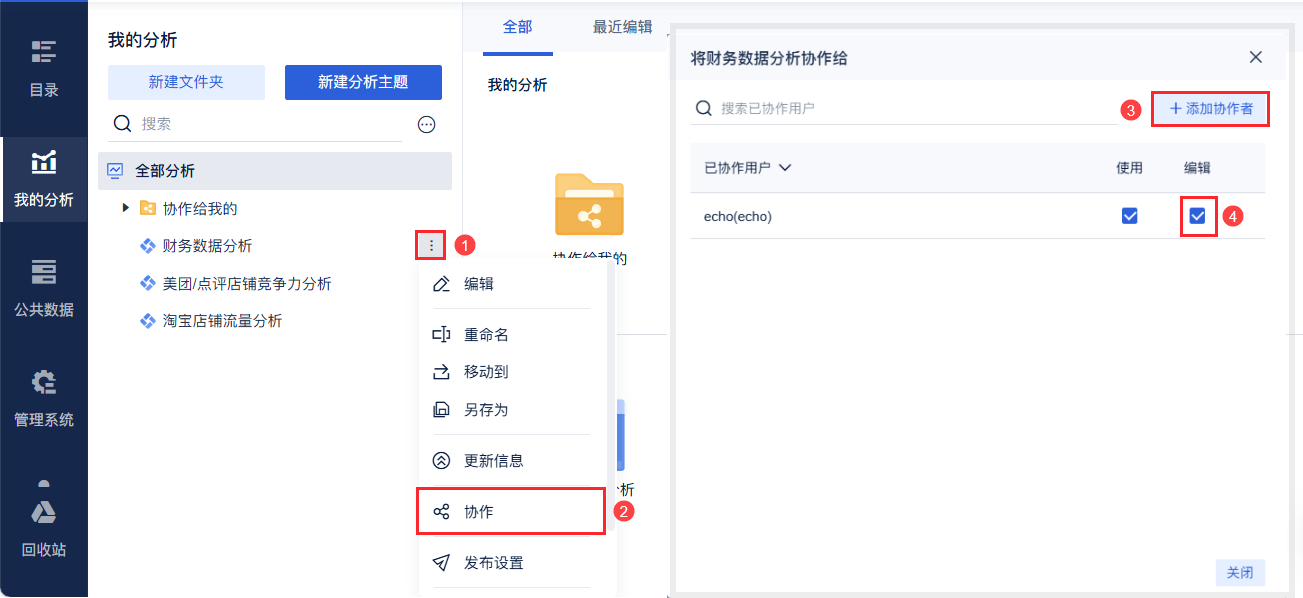Open the 协作给我的 shared folder thumbnail
Screen dimensions: 1303x598
(x=589, y=207)
